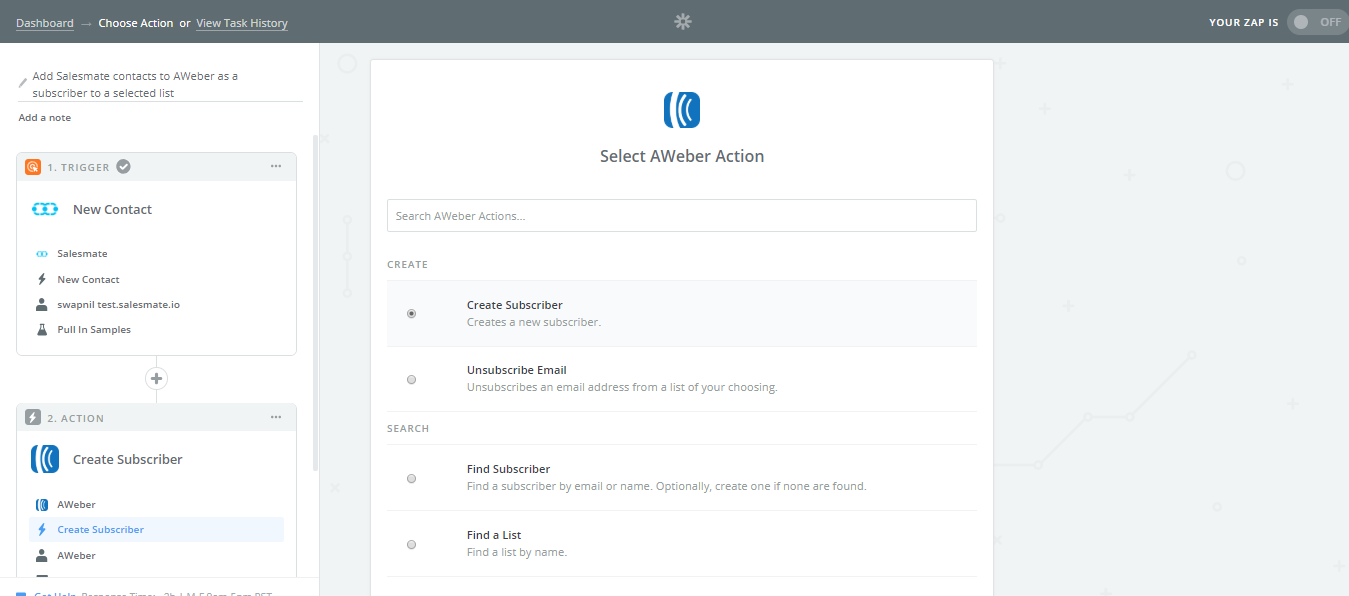Click the pencil icon to edit the zap name
This screenshot has height=596, width=1349.
[23, 83]
